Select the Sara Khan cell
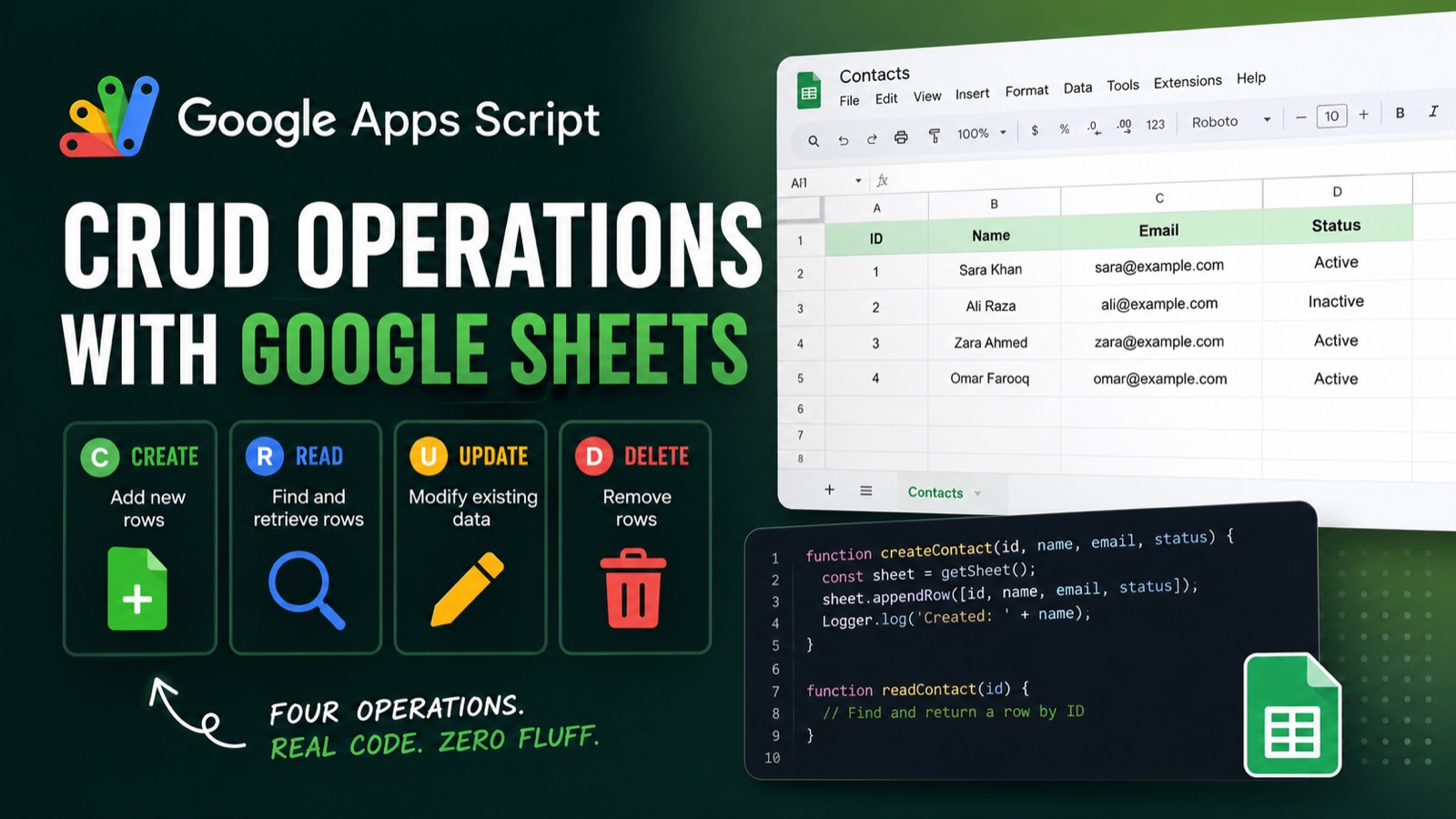 (x=995, y=269)
